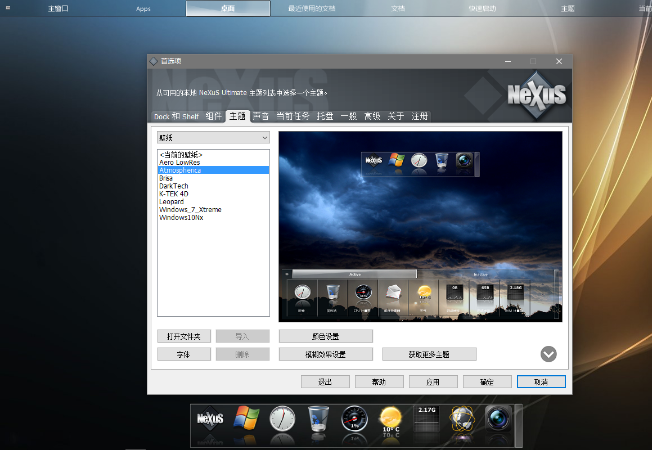Open the 关于 tab

click(x=396, y=116)
